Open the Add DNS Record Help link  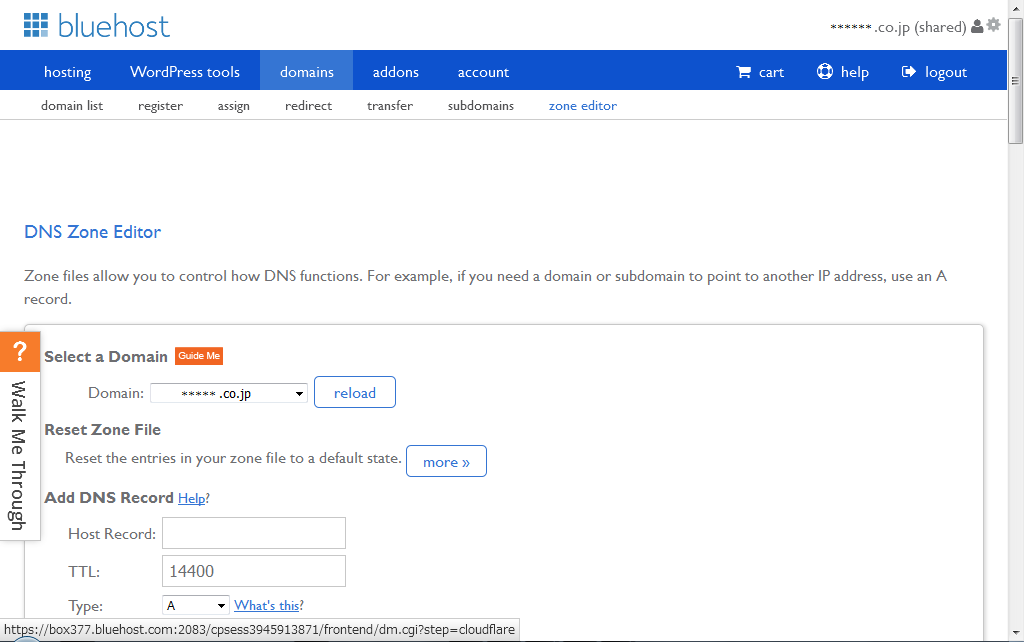click(x=193, y=498)
